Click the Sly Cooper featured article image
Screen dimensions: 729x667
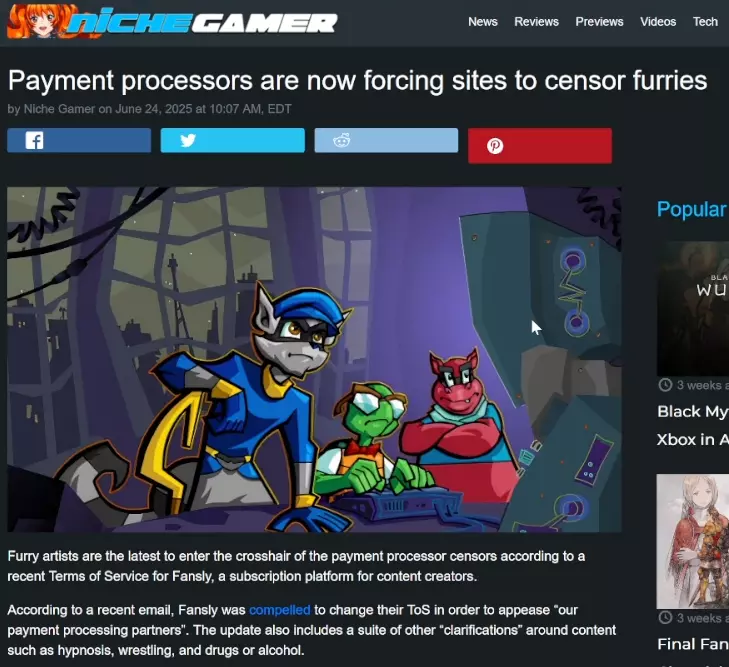click(314, 359)
